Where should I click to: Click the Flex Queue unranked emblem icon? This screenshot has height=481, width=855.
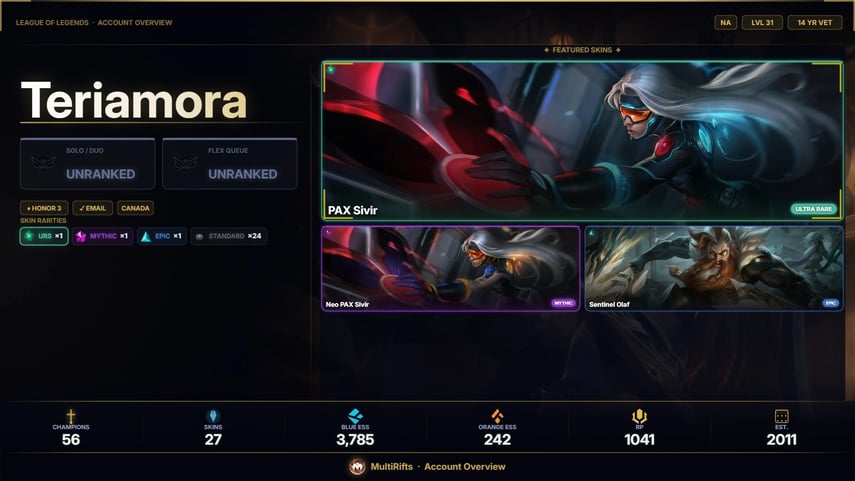[185, 163]
